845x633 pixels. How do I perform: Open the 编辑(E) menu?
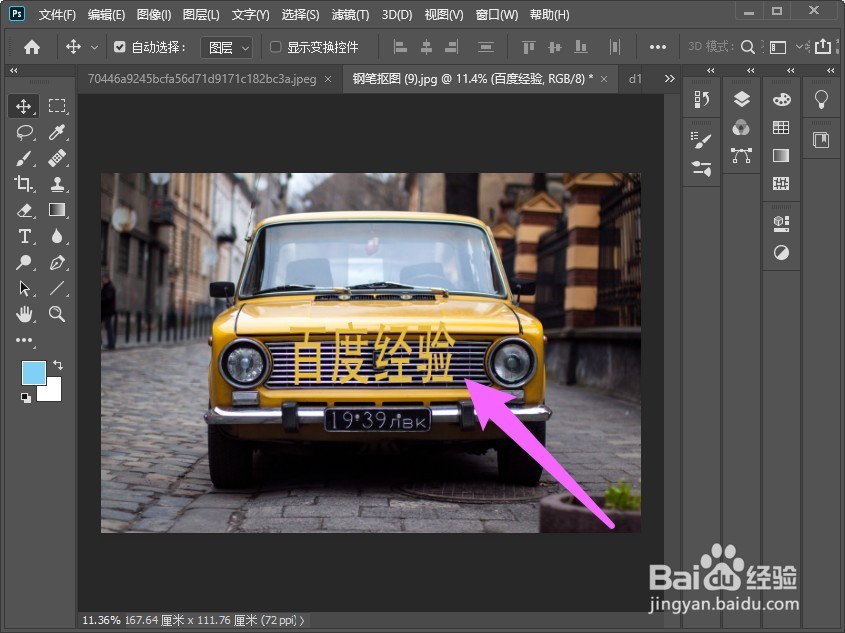[x=106, y=15]
